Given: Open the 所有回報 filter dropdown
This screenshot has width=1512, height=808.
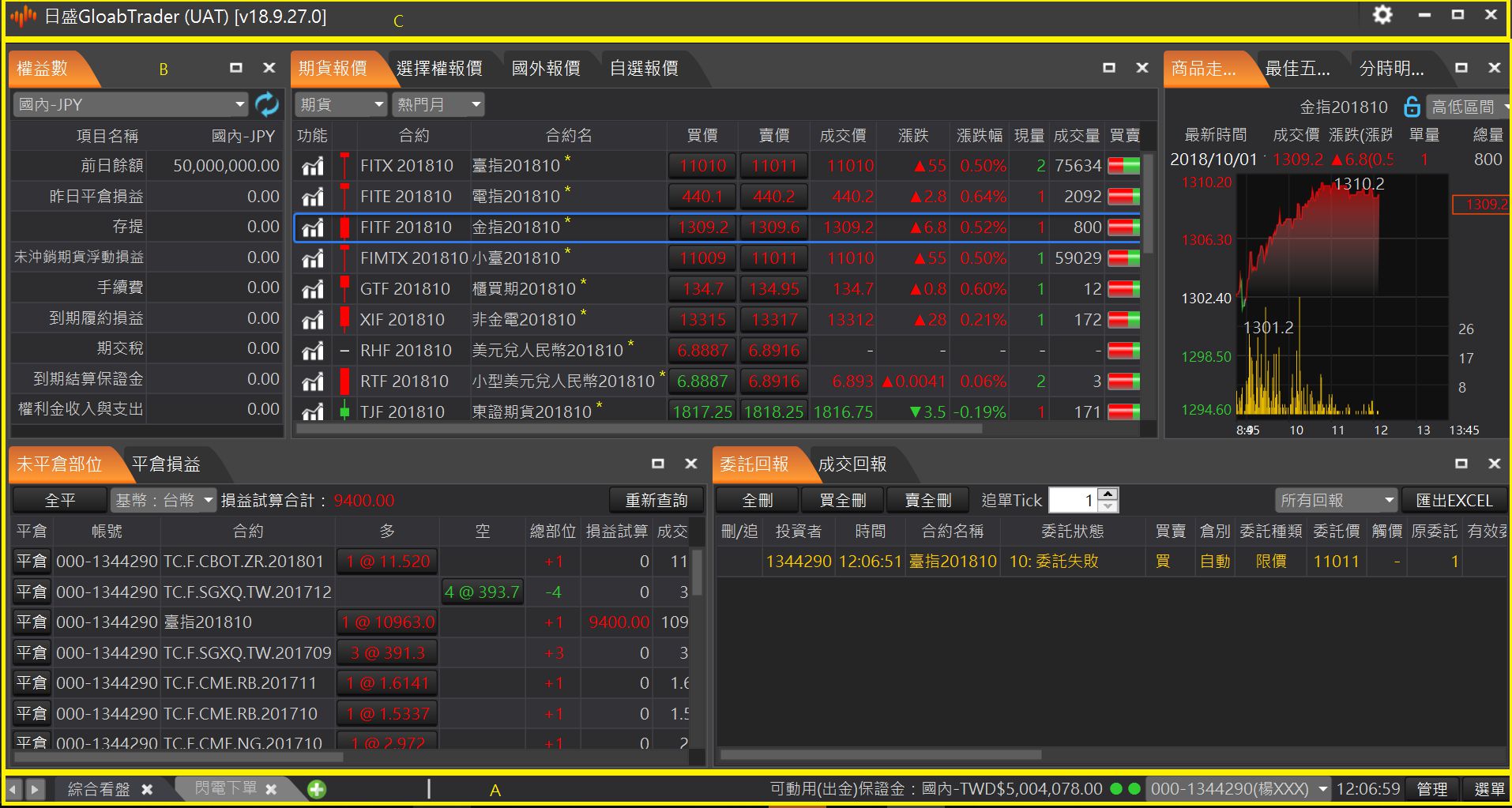Looking at the screenshot, I should (x=1389, y=500).
